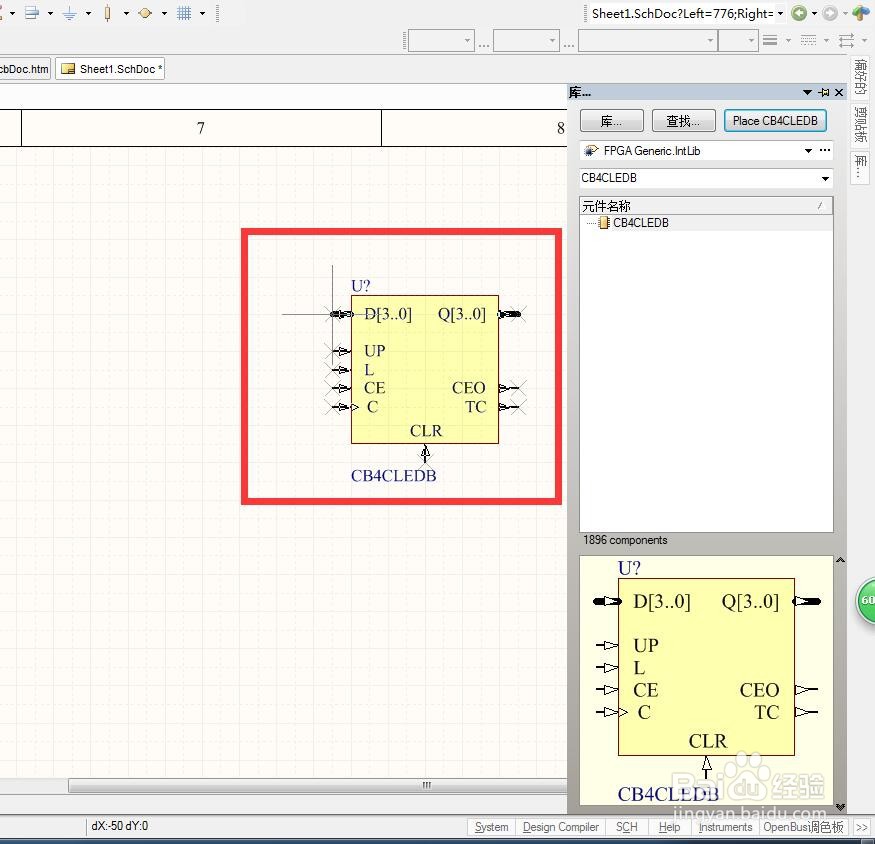Open the SCH status bar menu
This screenshot has height=844, width=875.
[x=627, y=827]
